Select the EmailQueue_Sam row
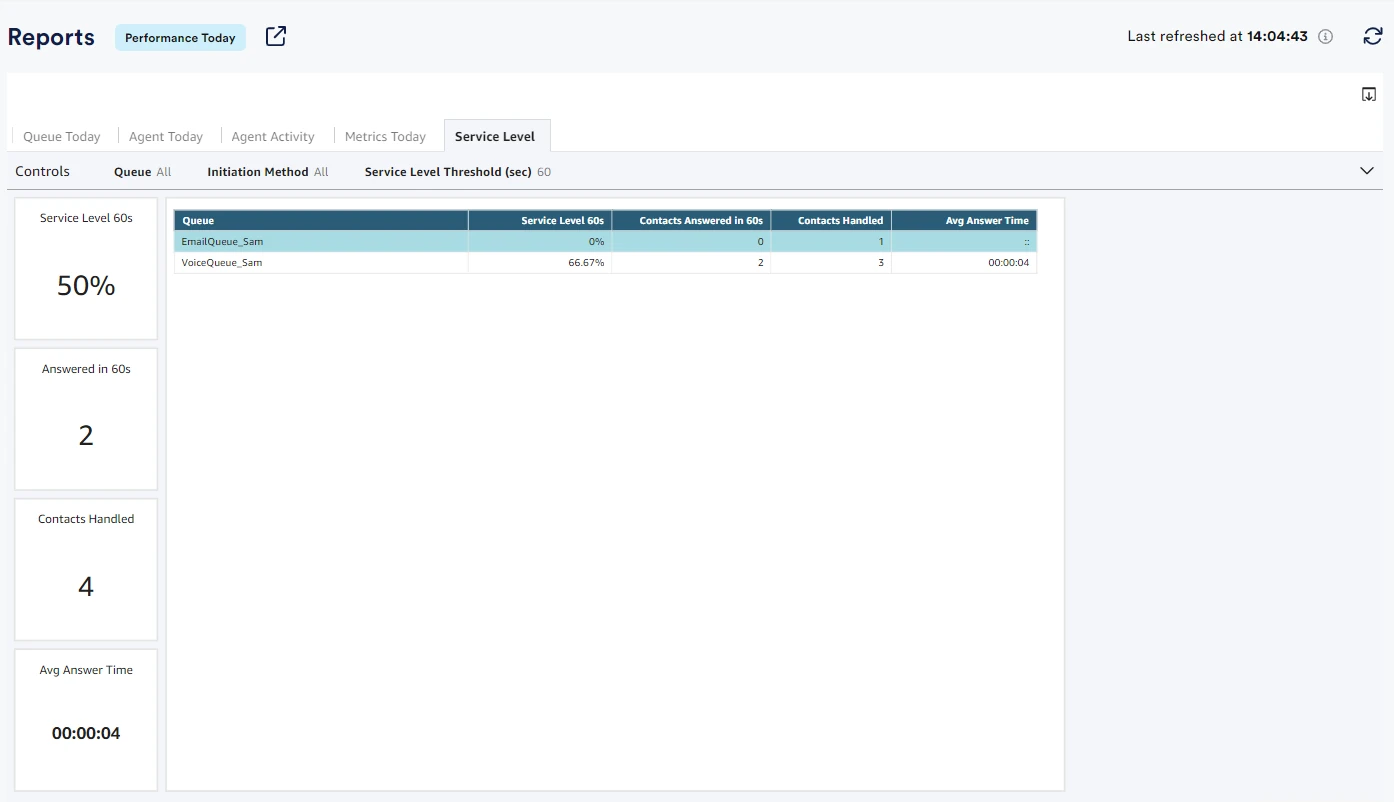This screenshot has height=802, width=1394. [222, 242]
